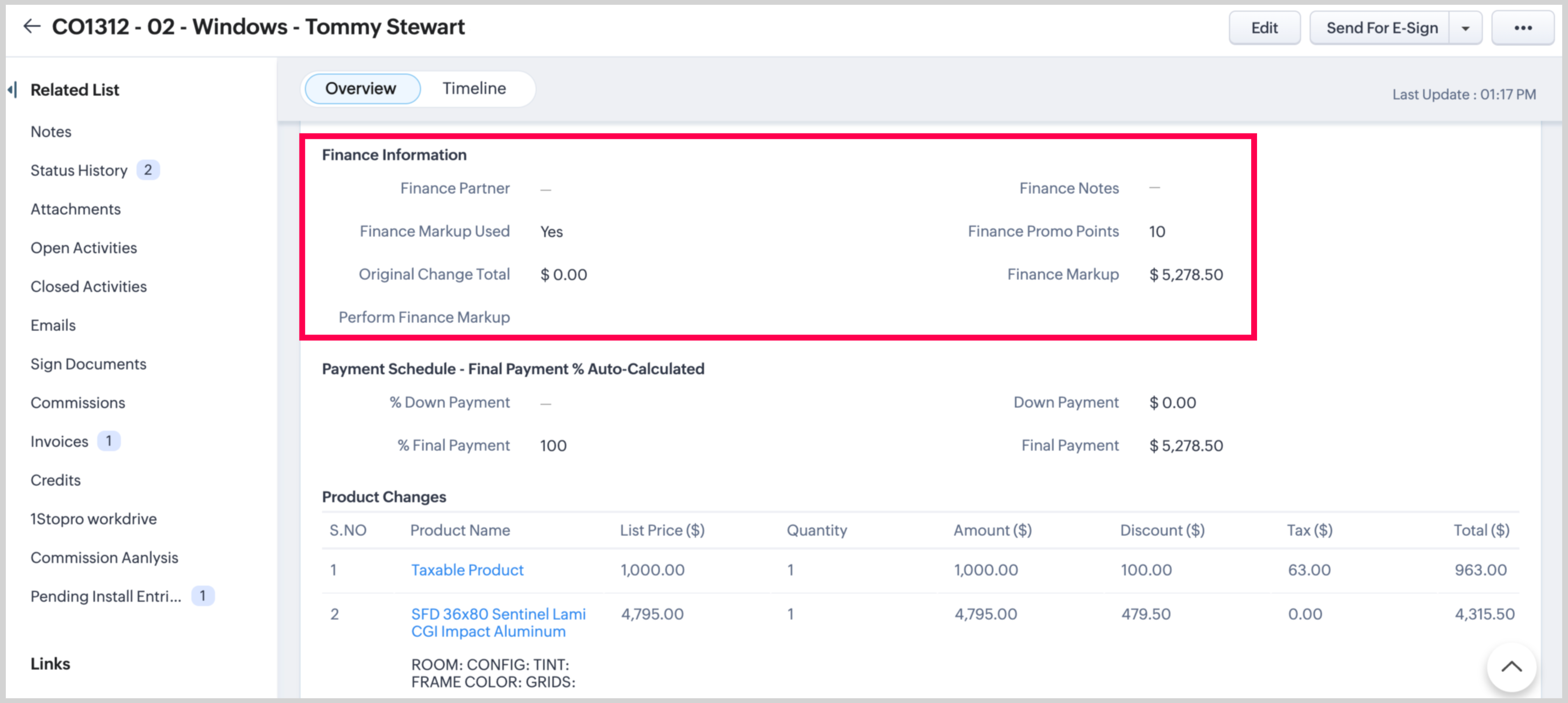The image size is (1568, 703).
Task: Select the Overview tab
Action: pos(361,89)
